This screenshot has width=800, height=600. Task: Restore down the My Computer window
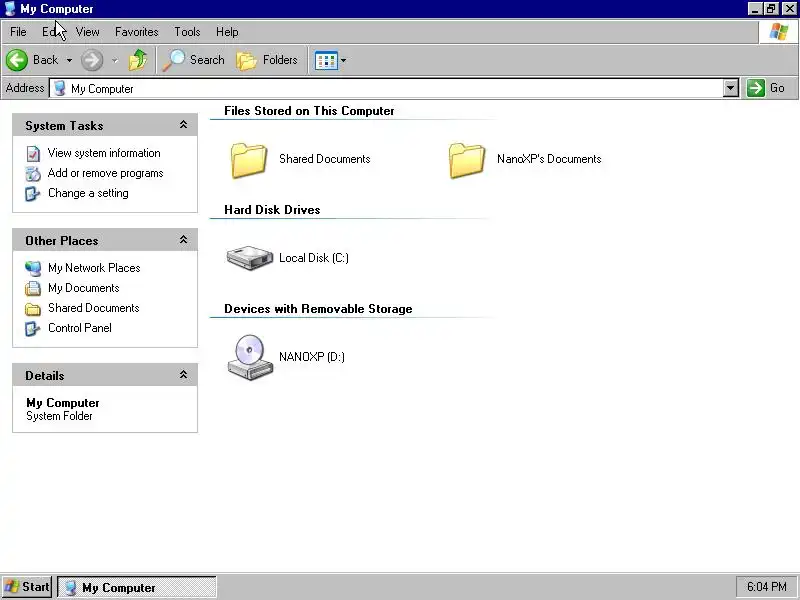(771, 9)
